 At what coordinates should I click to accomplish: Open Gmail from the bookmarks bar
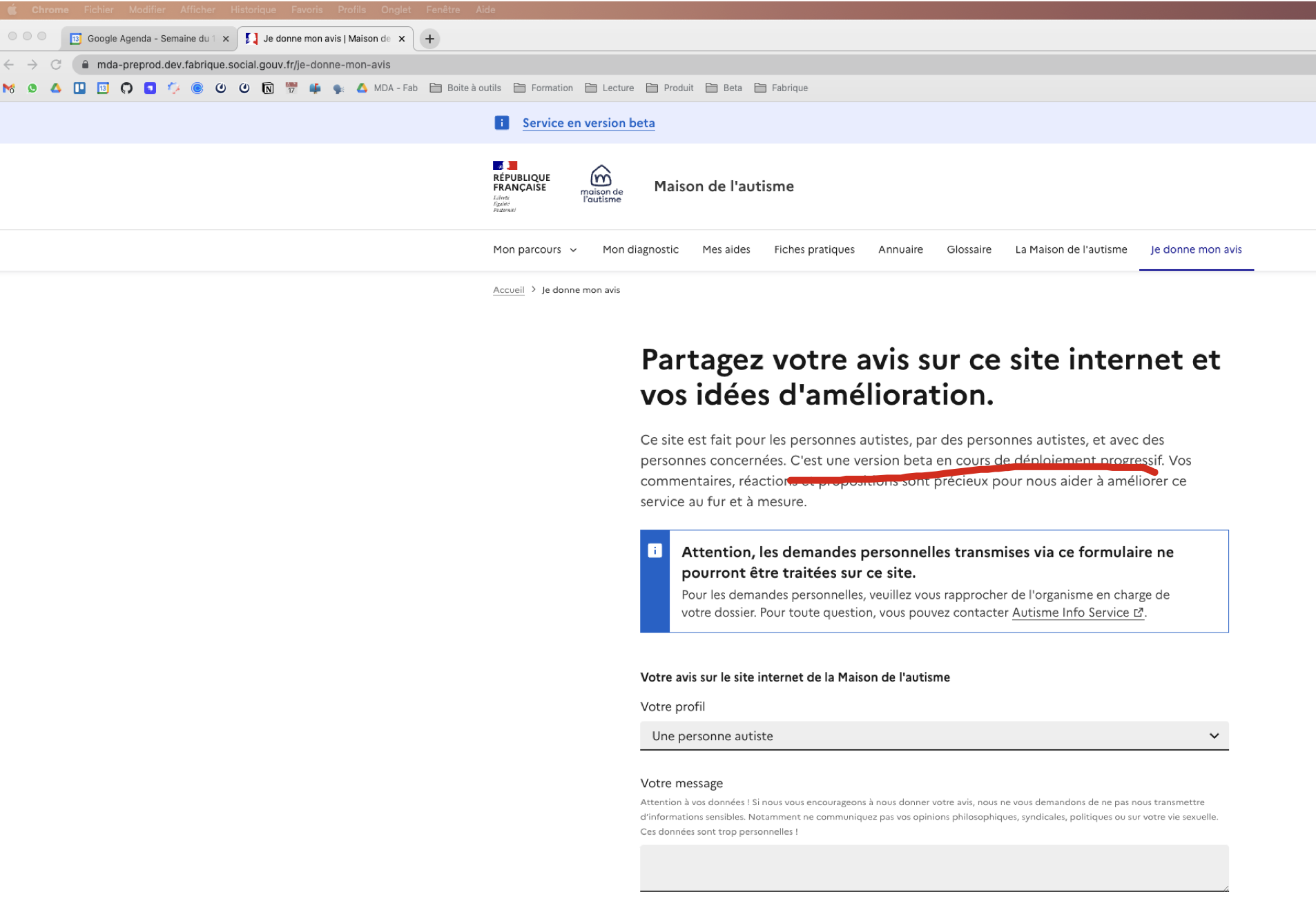point(10,88)
